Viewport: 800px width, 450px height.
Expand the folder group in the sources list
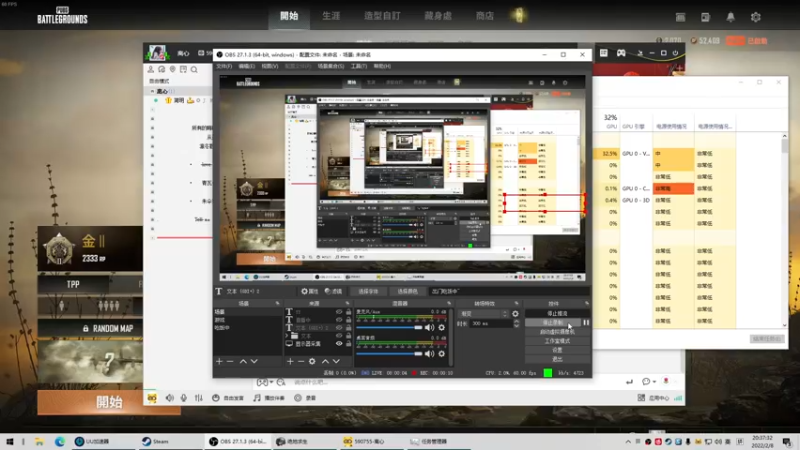click(x=287, y=336)
